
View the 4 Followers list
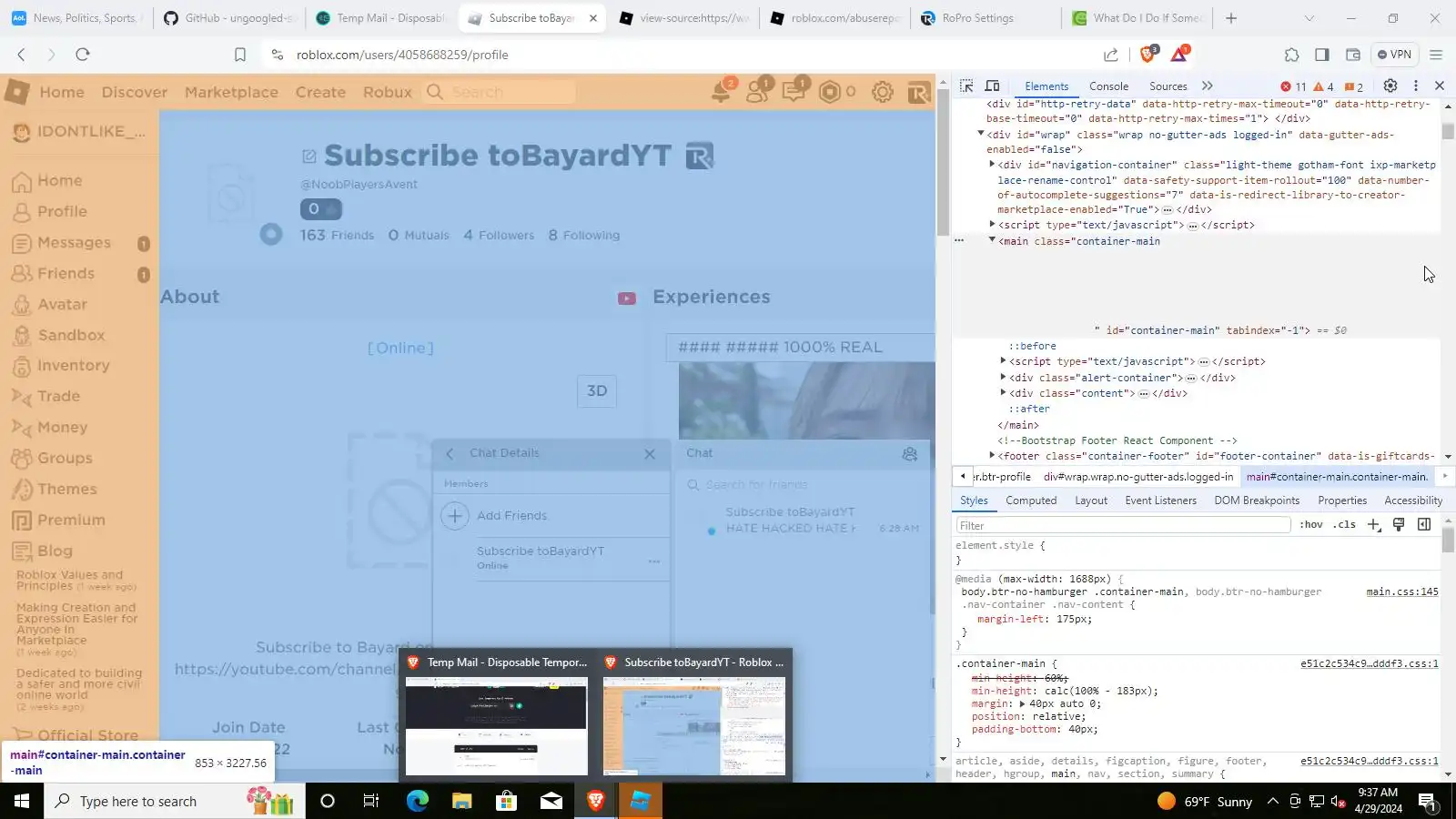[499, 236]
